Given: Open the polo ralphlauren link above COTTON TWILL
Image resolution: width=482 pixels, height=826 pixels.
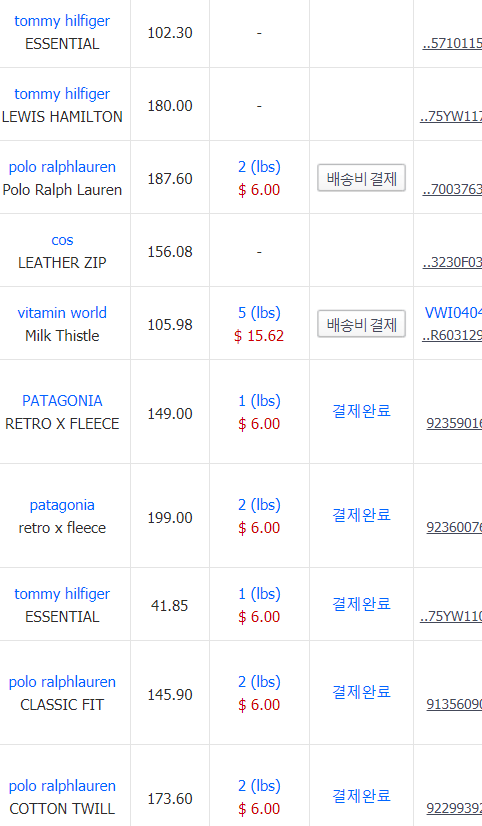Looking at the screenshot, I should point(62,786).
